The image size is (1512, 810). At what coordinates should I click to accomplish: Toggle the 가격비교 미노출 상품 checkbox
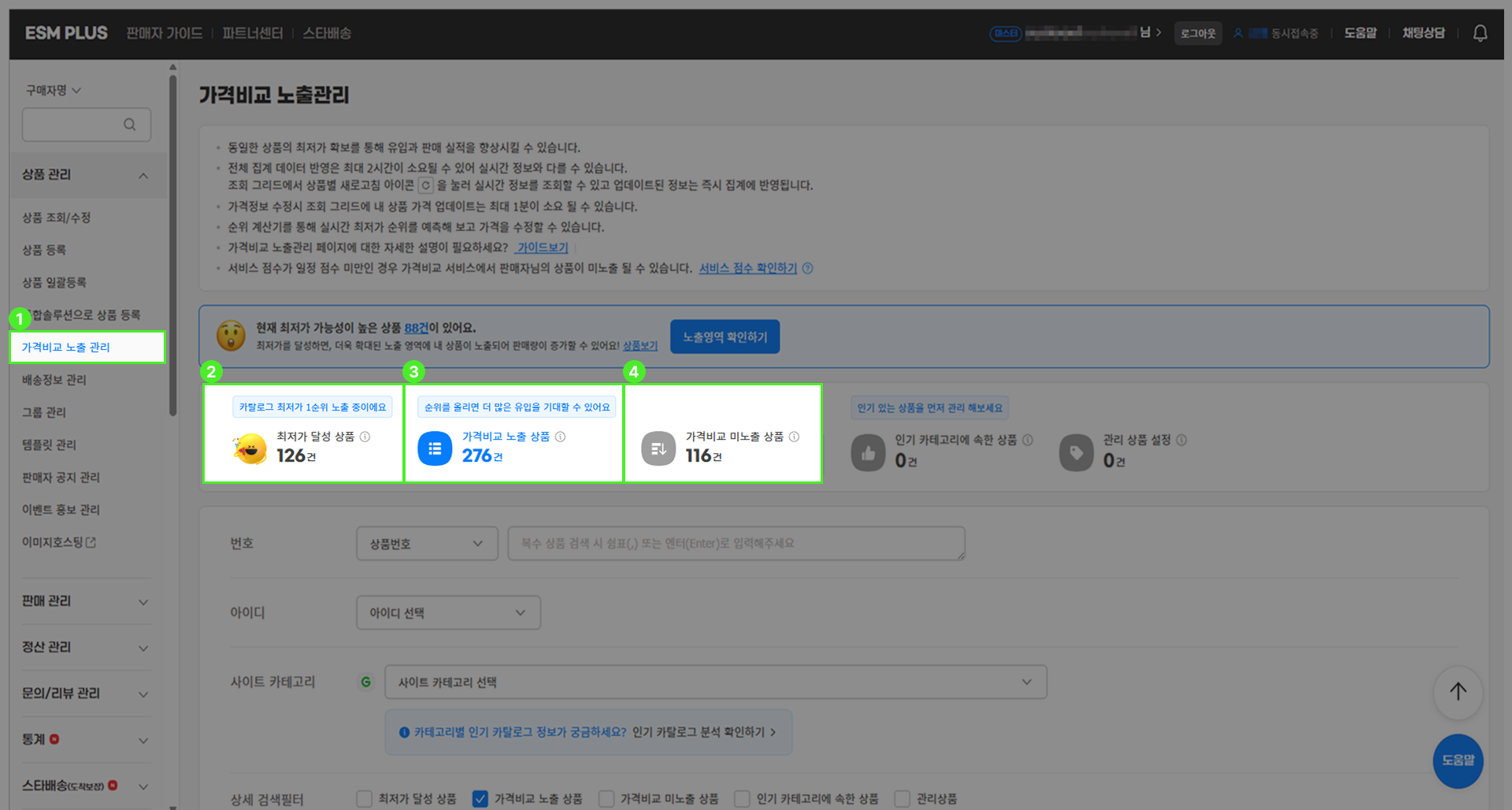606,799
